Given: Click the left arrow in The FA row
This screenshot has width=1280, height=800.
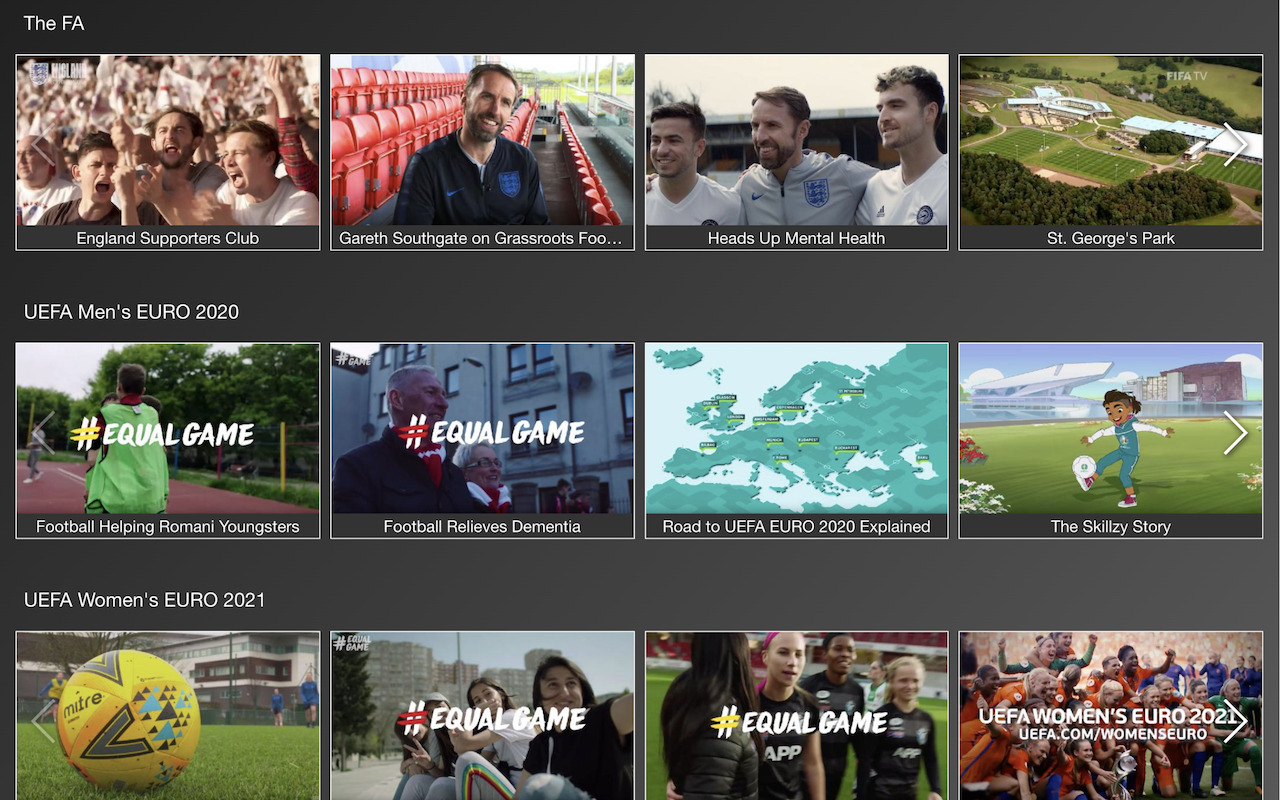Looking at the screenshot, I should 42,146.
